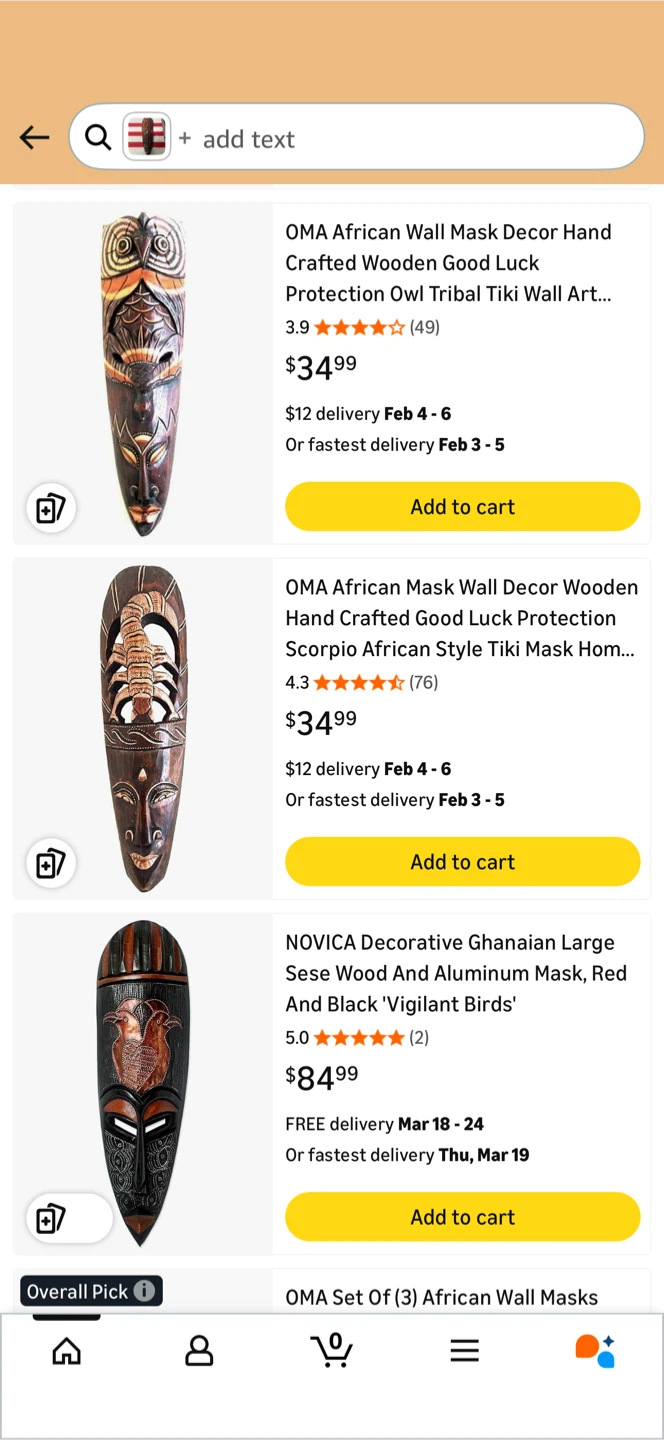
Task: Launch the Rufus AI assistant icon
Action: pos(595,1350)
